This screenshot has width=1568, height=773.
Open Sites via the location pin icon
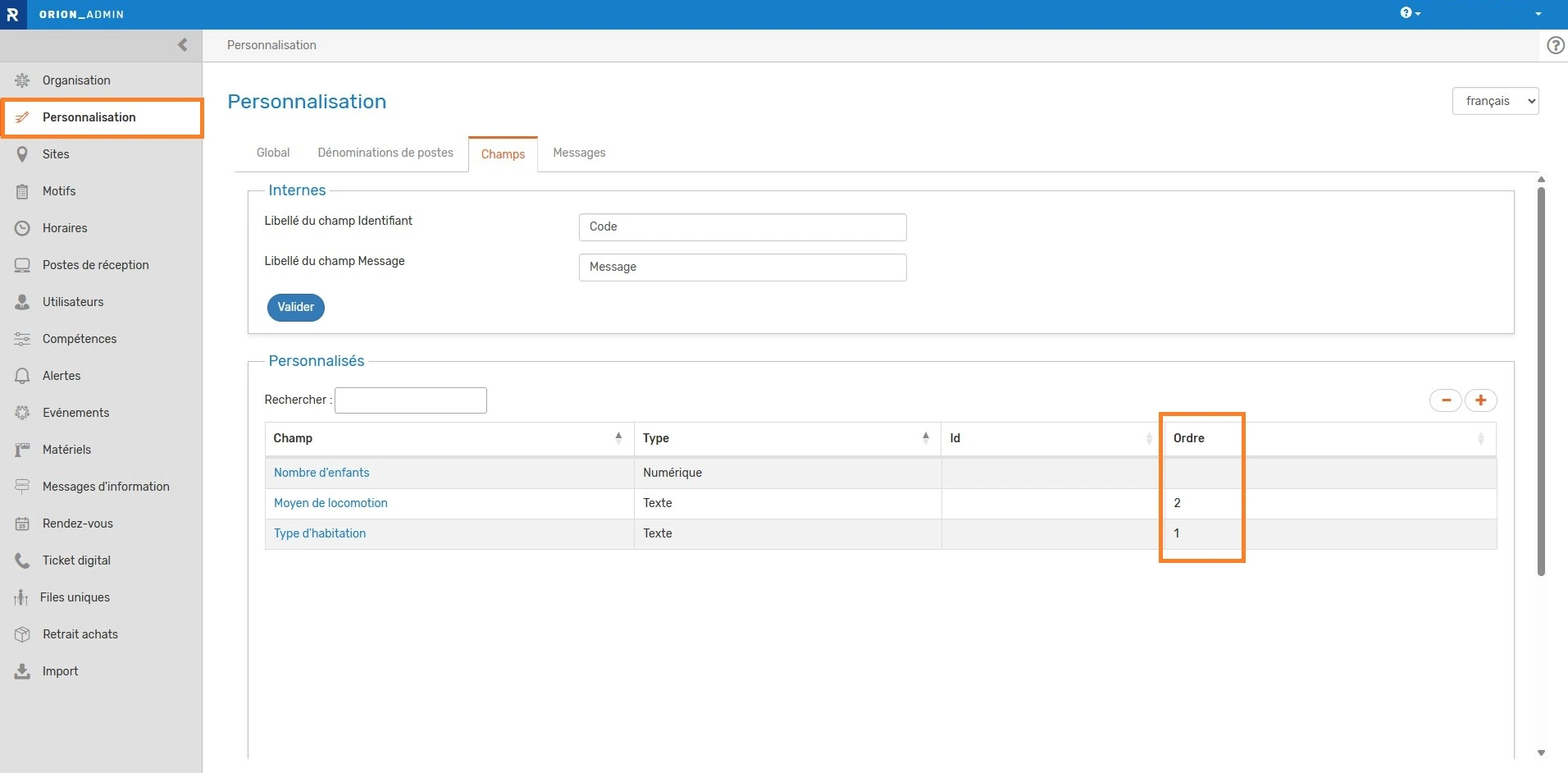click(22, 154)
